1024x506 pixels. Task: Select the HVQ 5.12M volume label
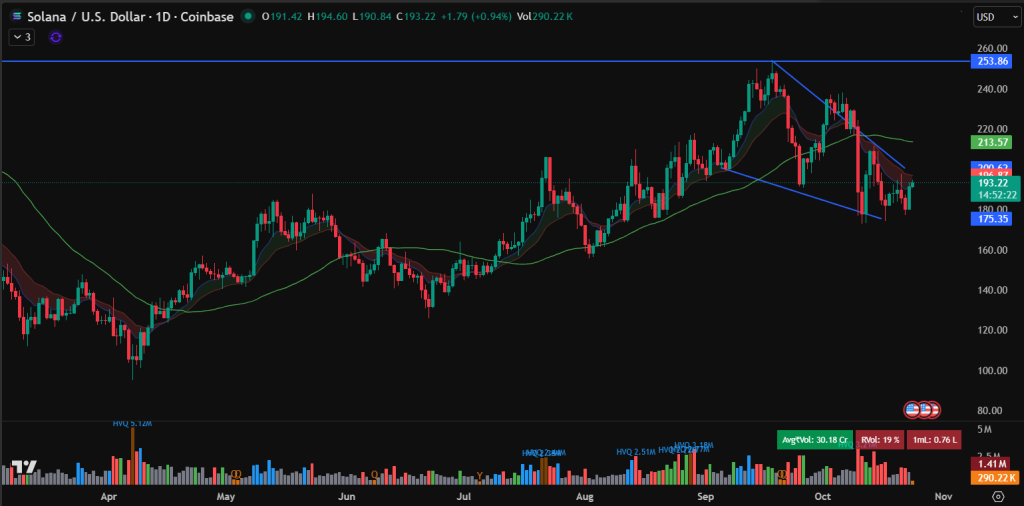(x=133, y=423)
